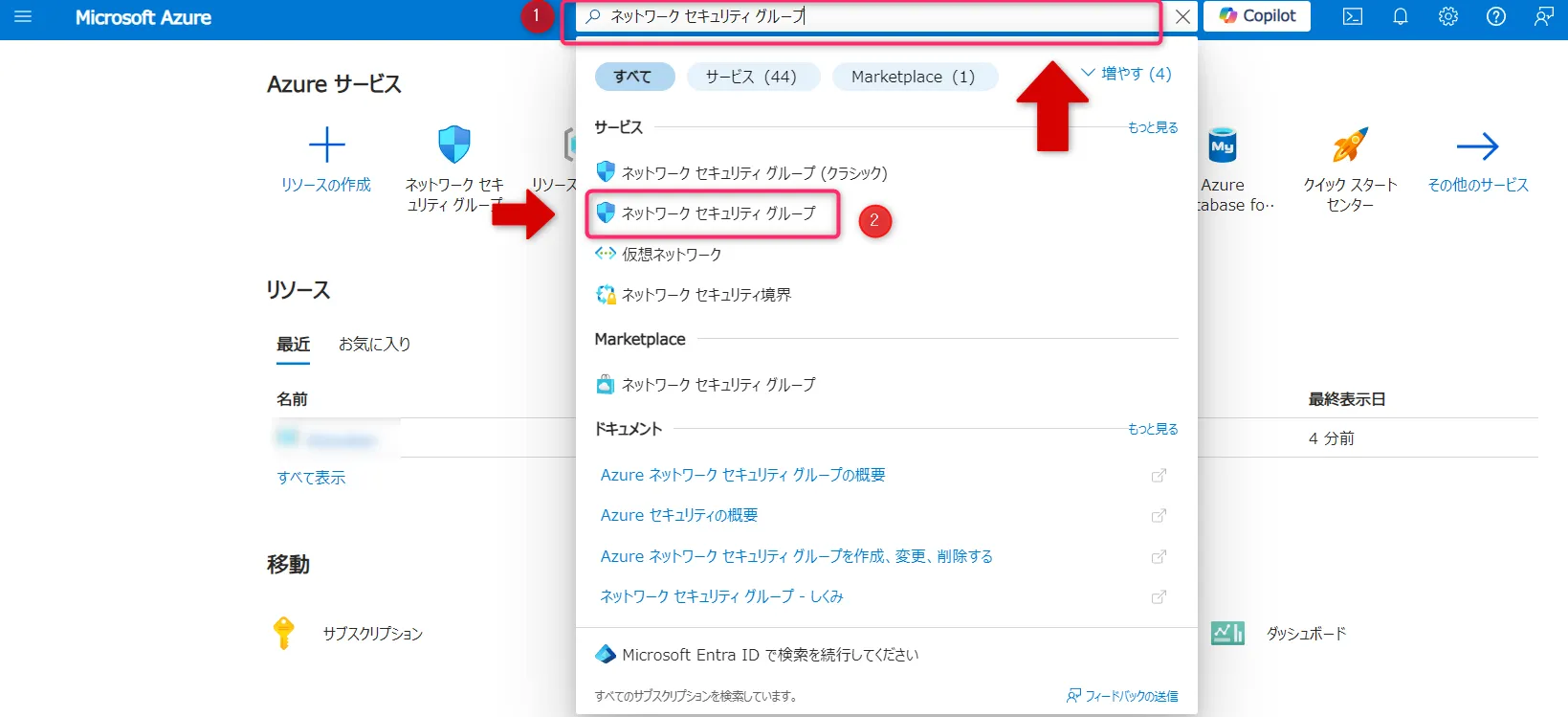The height and width of the screenshot is (717, 1568).
Task: Click external link icon for グループの概要 doc
Action: point(1159,476)
